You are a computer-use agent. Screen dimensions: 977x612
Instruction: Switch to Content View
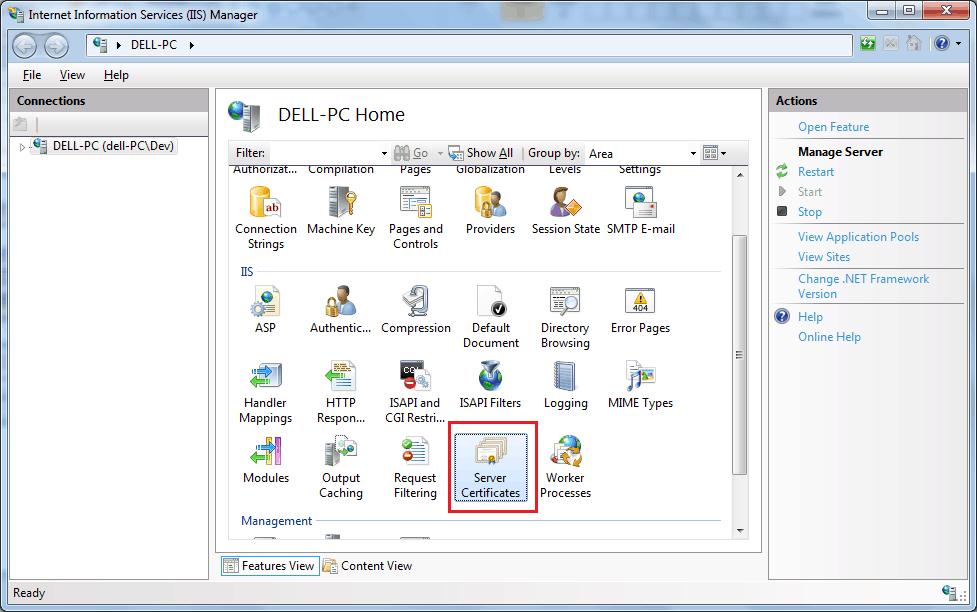point(376,566)
